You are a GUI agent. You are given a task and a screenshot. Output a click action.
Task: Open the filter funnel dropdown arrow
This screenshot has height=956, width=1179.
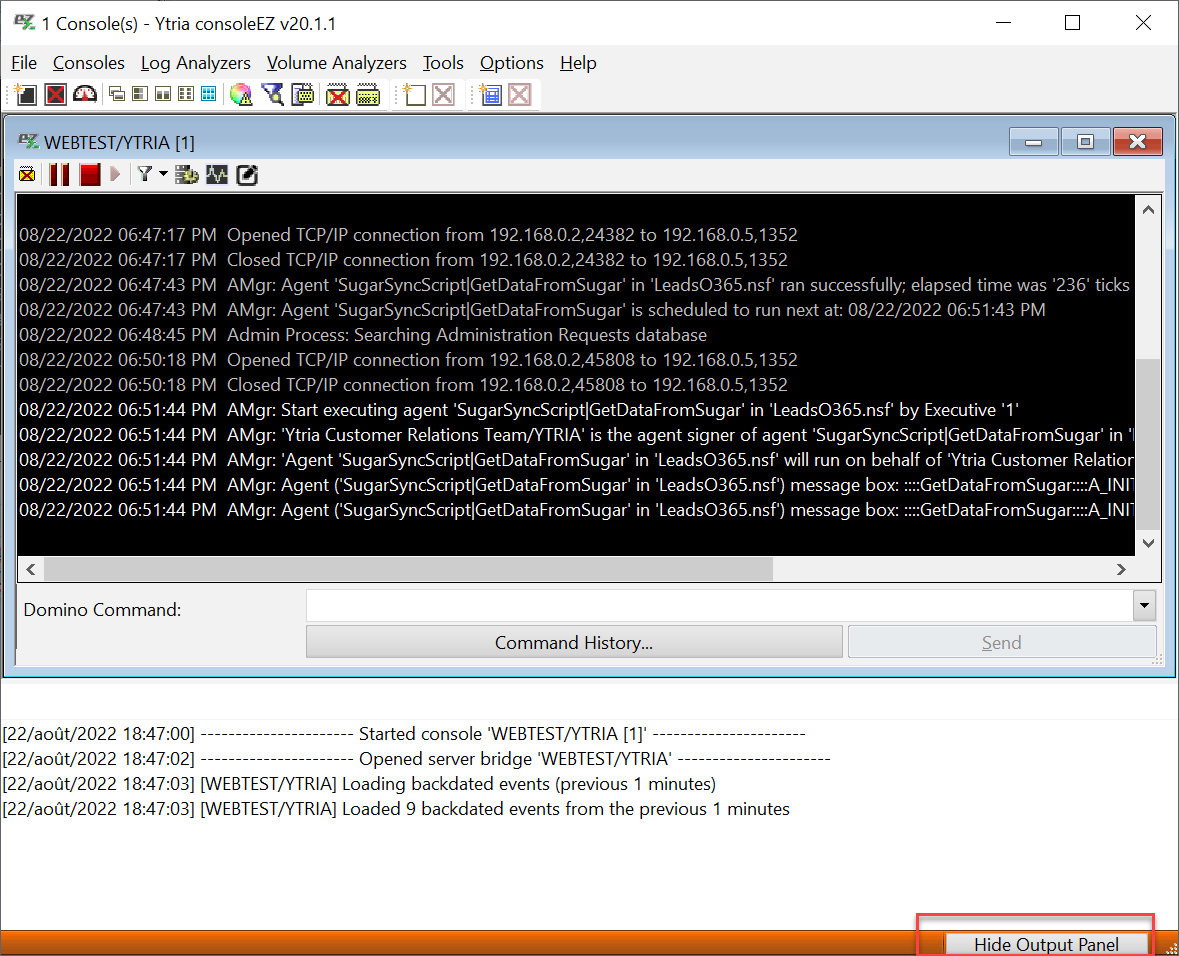pyautogui.click(x=163, y=175)
